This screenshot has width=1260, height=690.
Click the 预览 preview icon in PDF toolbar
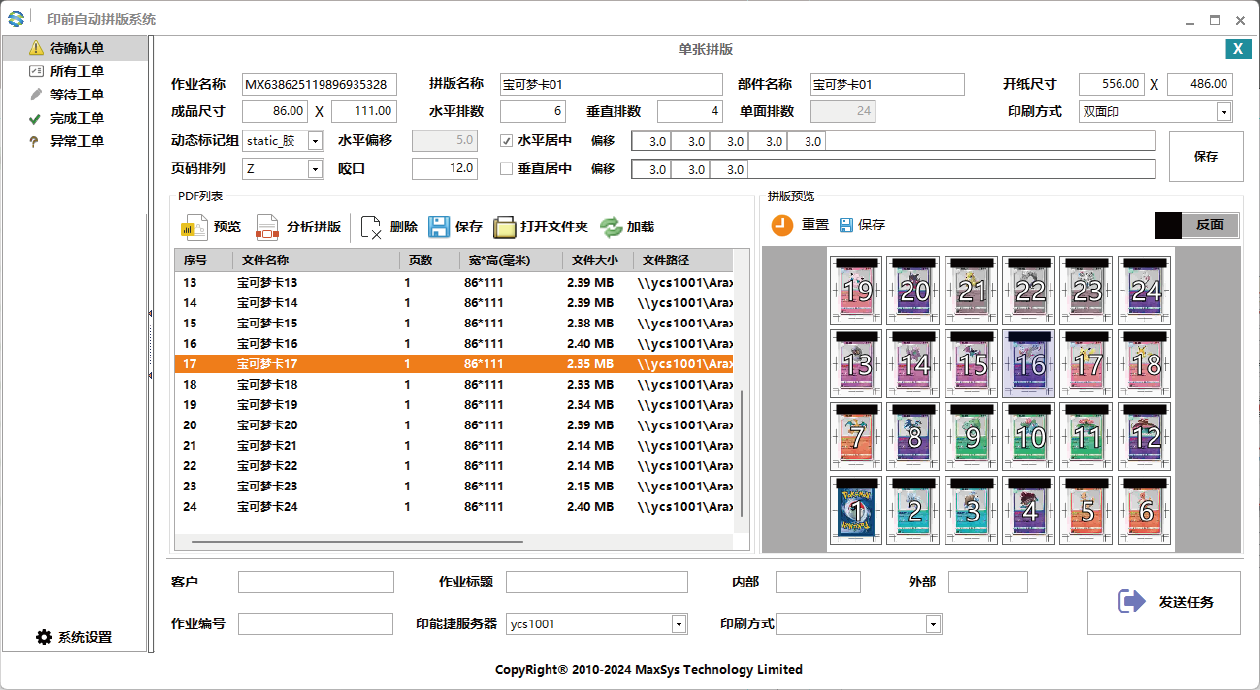point(194,227)
